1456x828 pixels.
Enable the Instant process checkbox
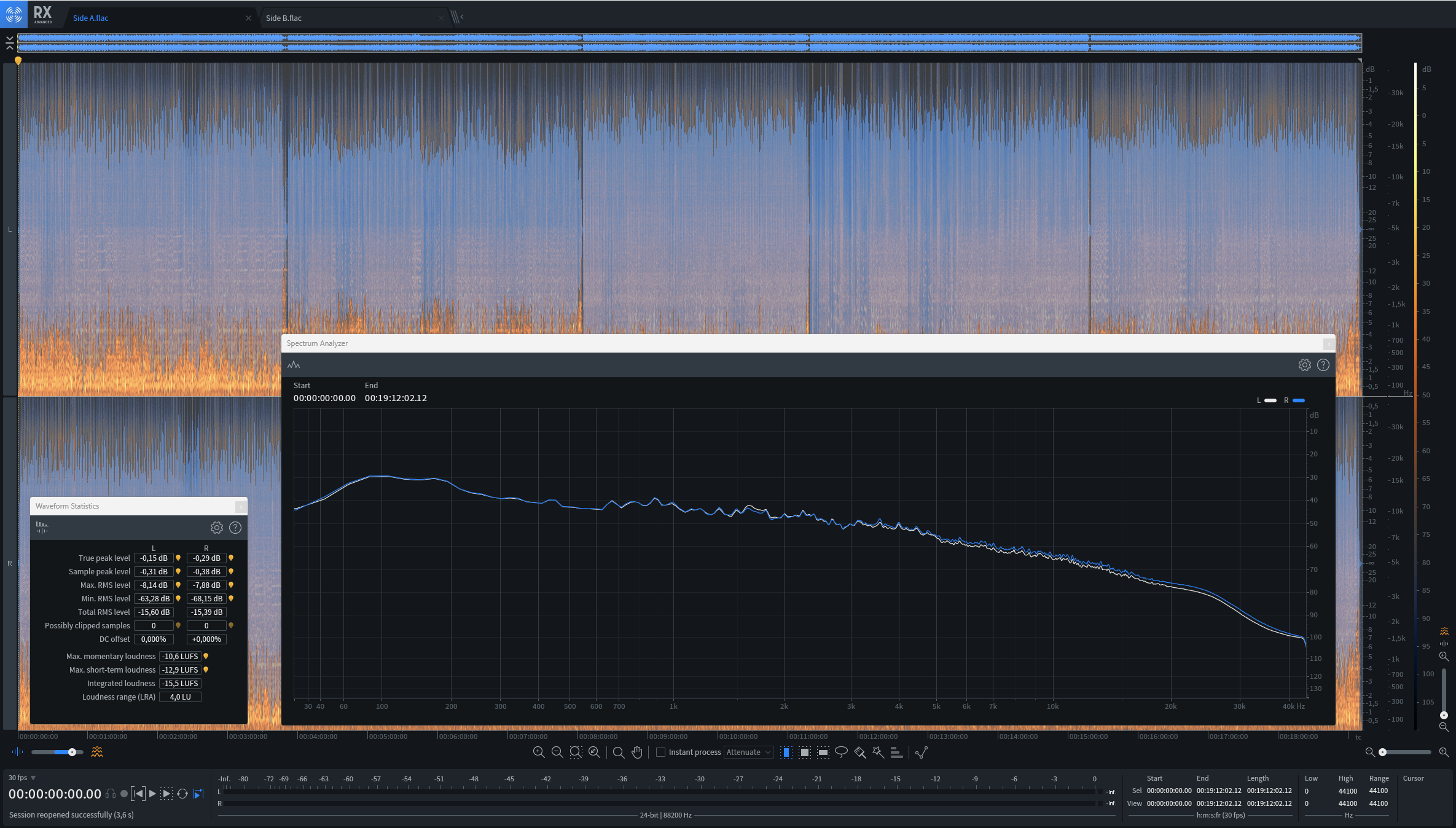661,752
